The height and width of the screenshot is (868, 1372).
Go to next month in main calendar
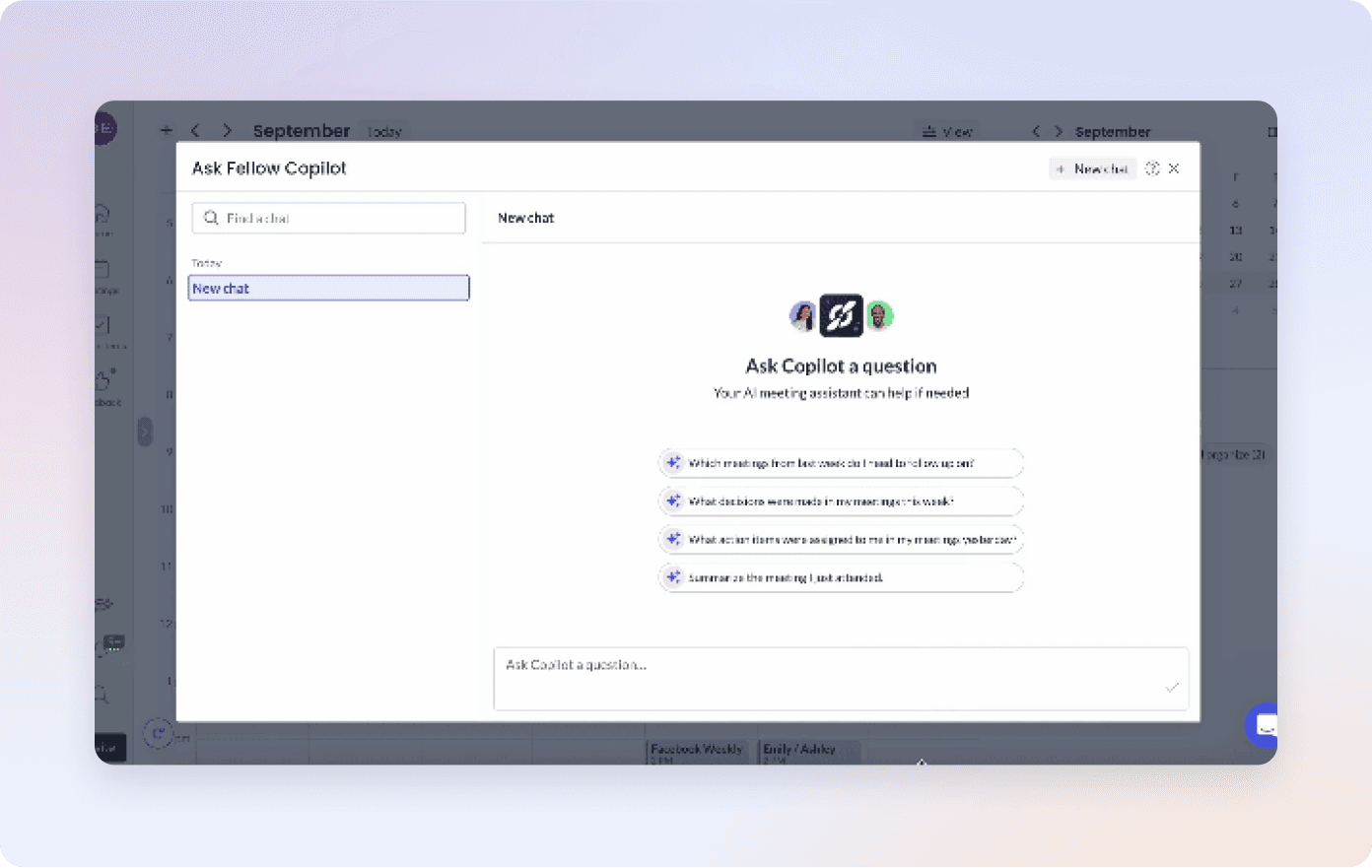227,130
